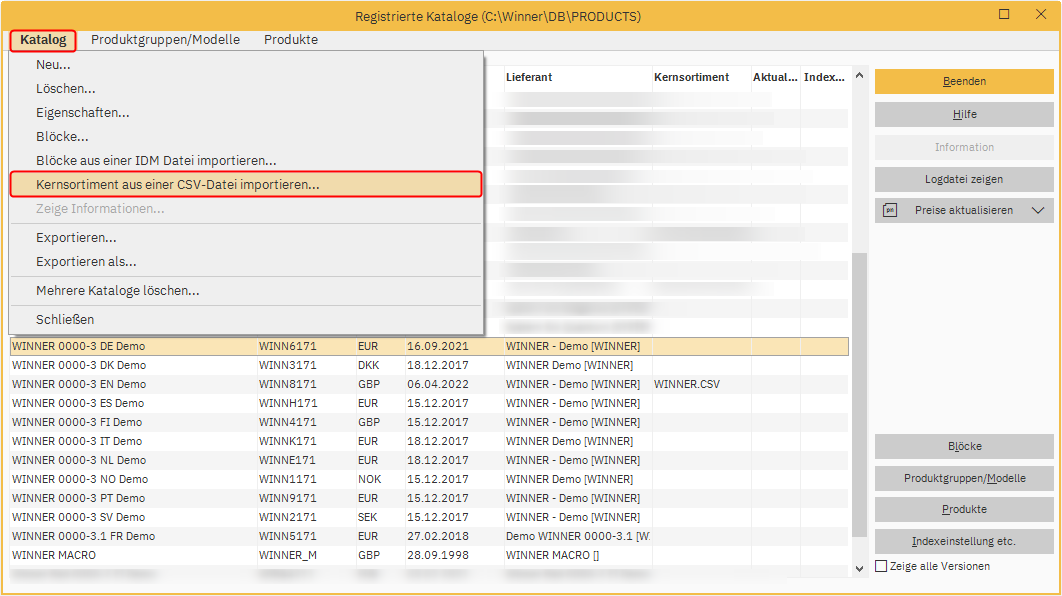Click the Hilfe button

964,115
